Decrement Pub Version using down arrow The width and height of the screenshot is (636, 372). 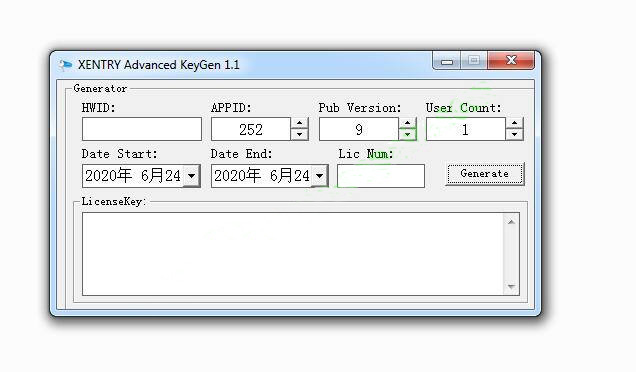coord(407,135)
